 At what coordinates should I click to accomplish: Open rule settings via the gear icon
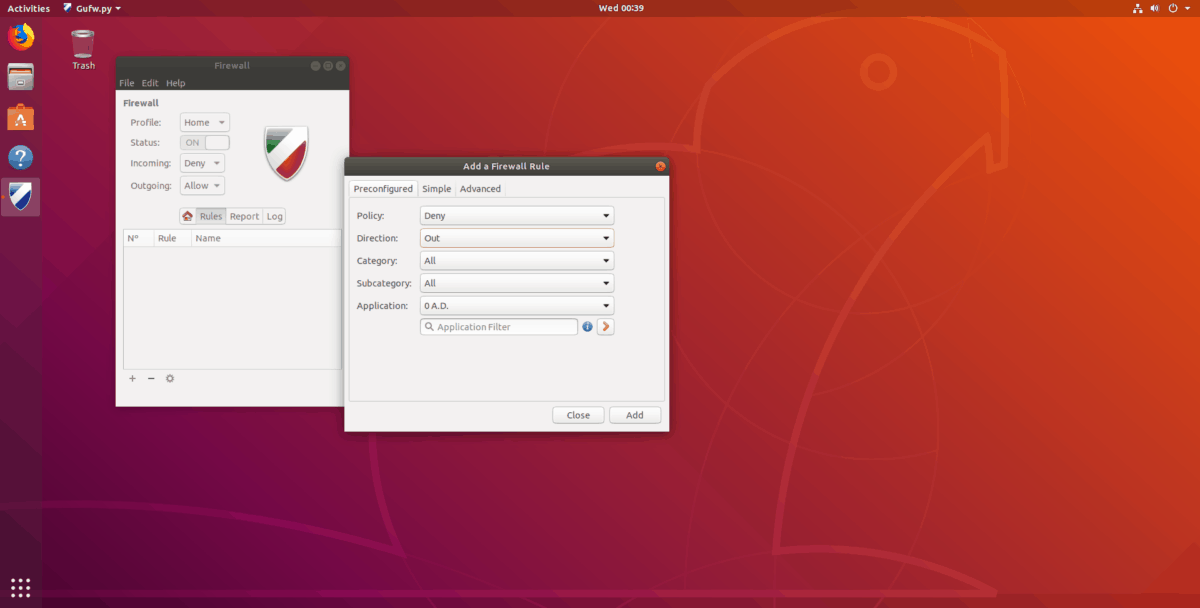(x=170, y=379)
